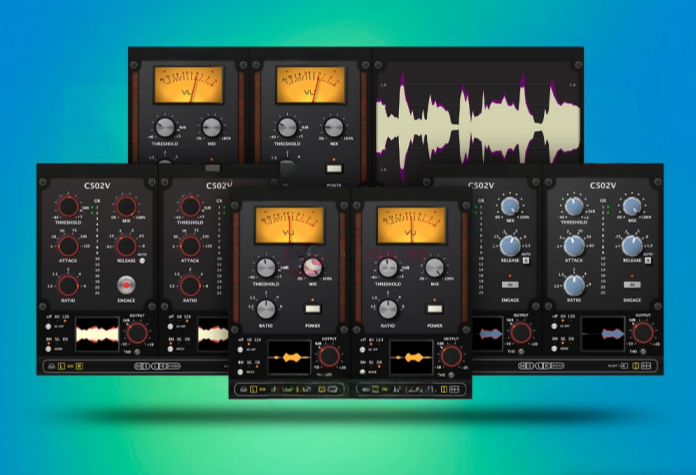Toggle the IN engage button on rightmost blue C502V
Viewport: 696px width, 475px height.
click(x=632, y=285)
